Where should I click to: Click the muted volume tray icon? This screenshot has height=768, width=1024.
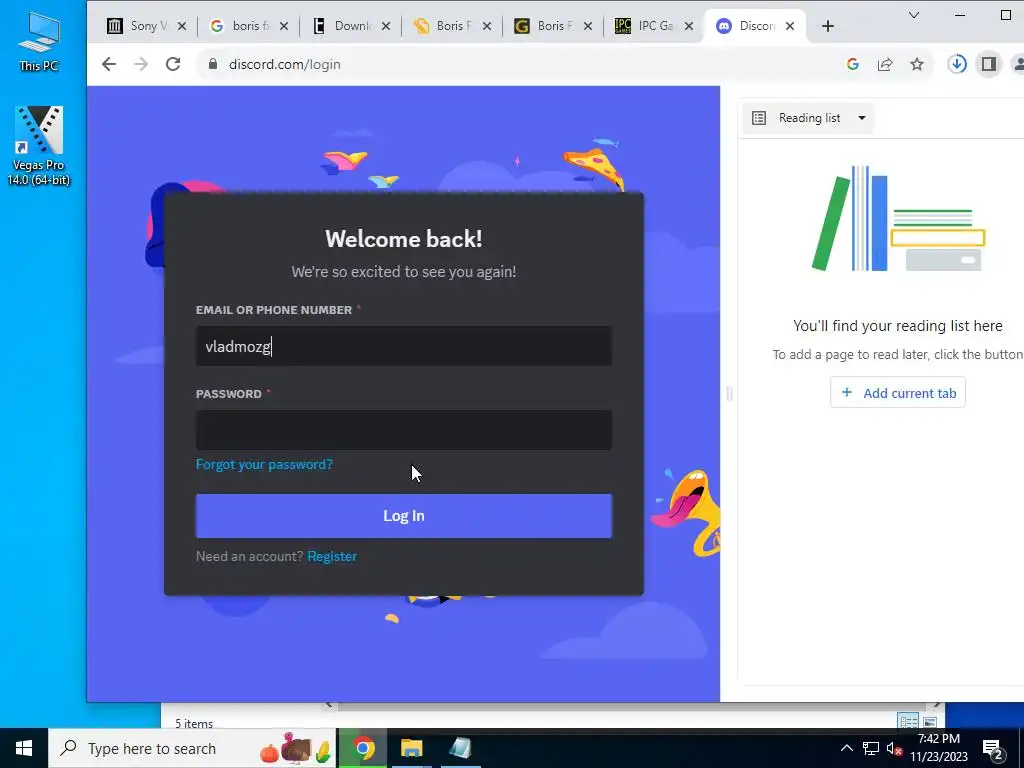894,749
